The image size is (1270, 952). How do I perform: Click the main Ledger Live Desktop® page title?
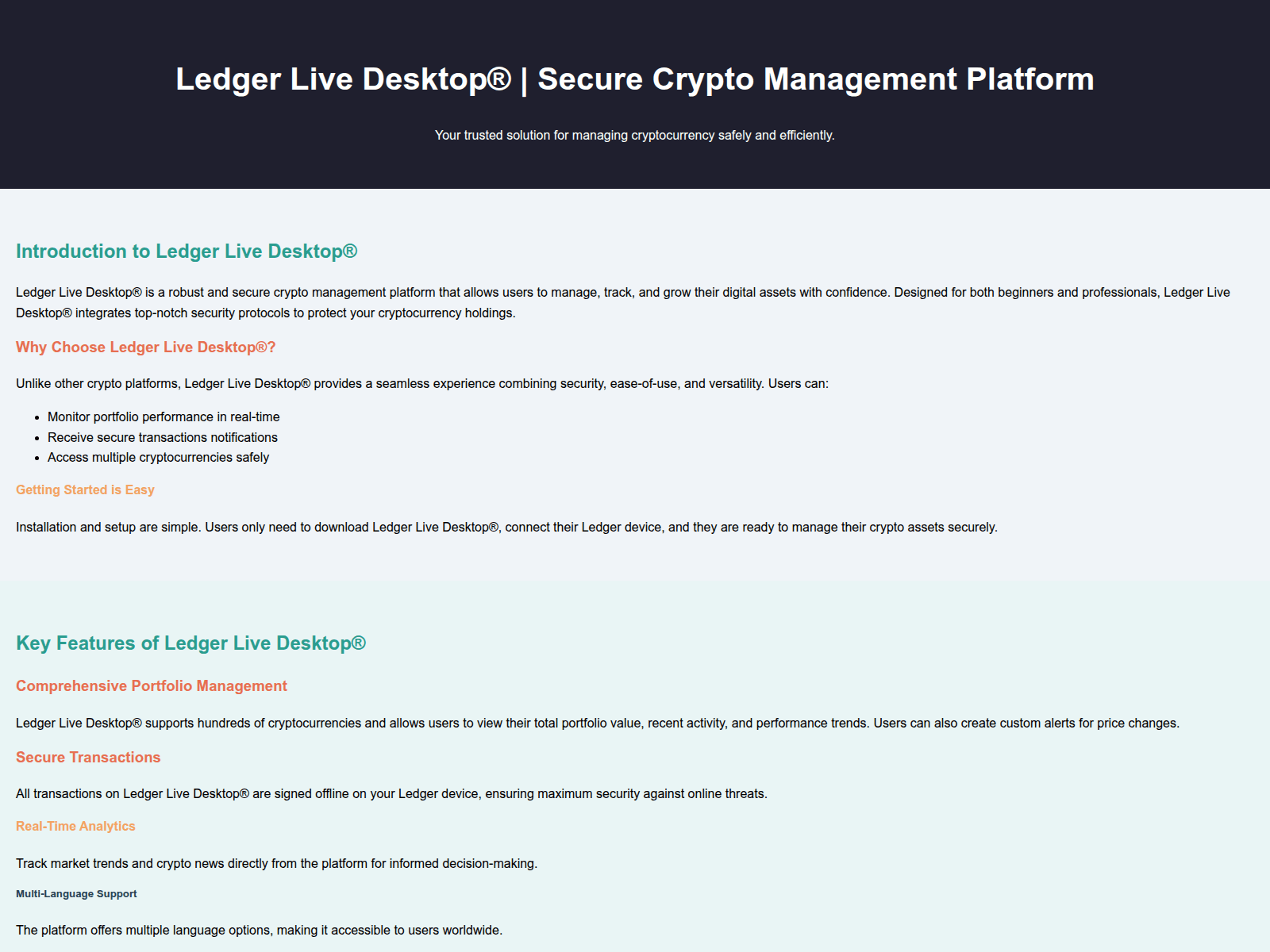[634, 79]
